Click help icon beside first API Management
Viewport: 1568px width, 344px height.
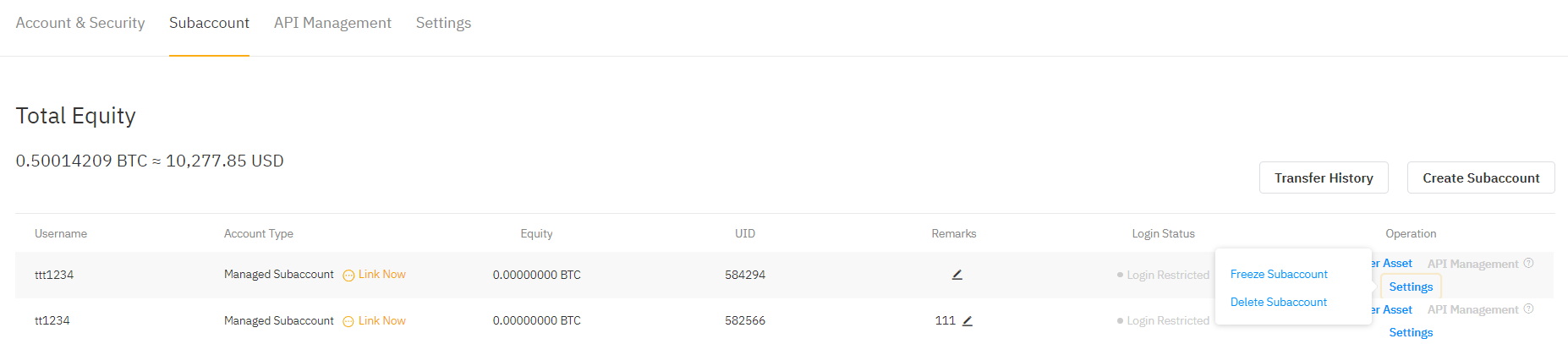pyautogui.click(x=1528, y=264)
